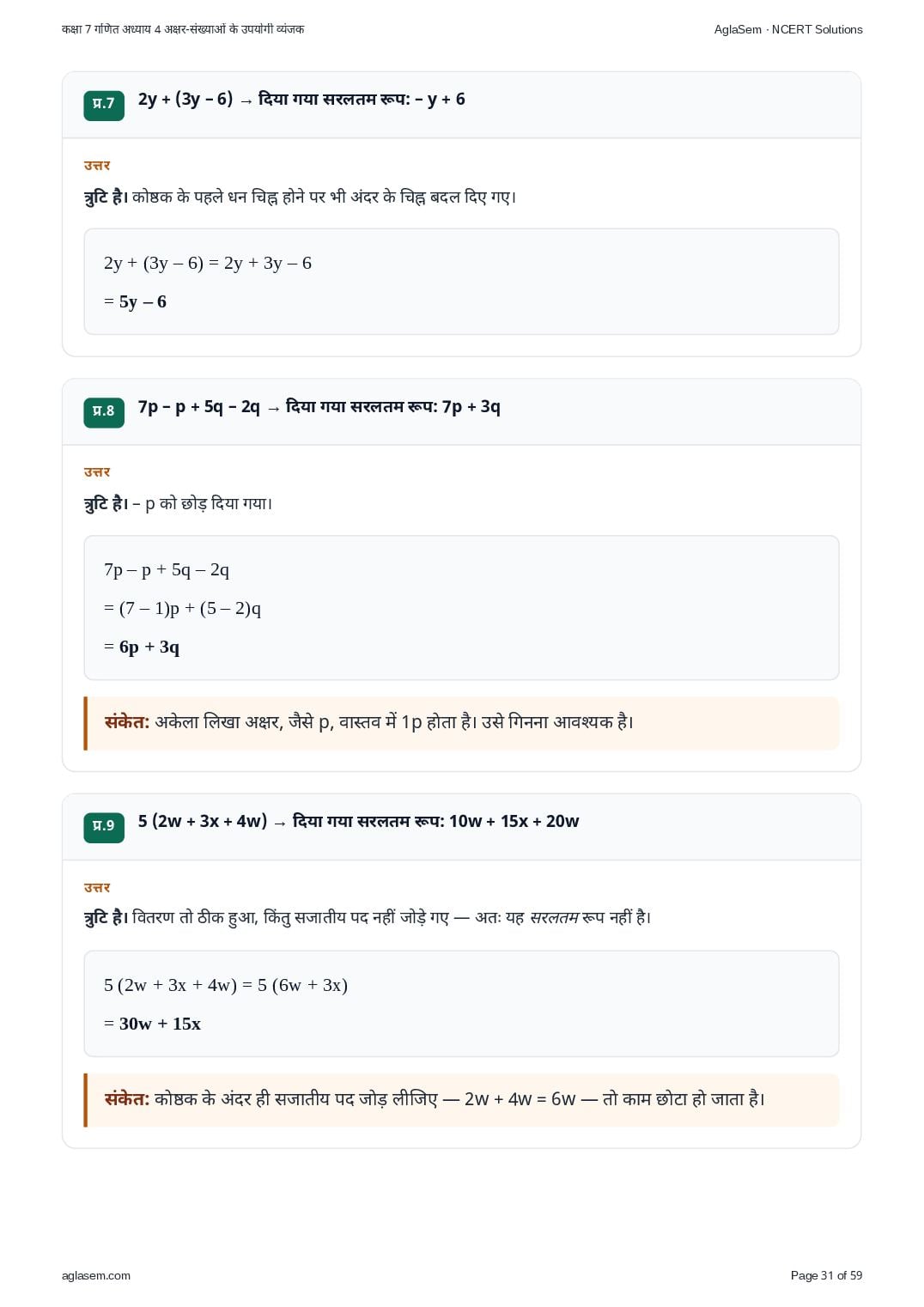Screen dimensions: 924x1307
Task: Click the line = (7 – 1)p + (5 – 2)q
Action: click(x=182, y=609)
